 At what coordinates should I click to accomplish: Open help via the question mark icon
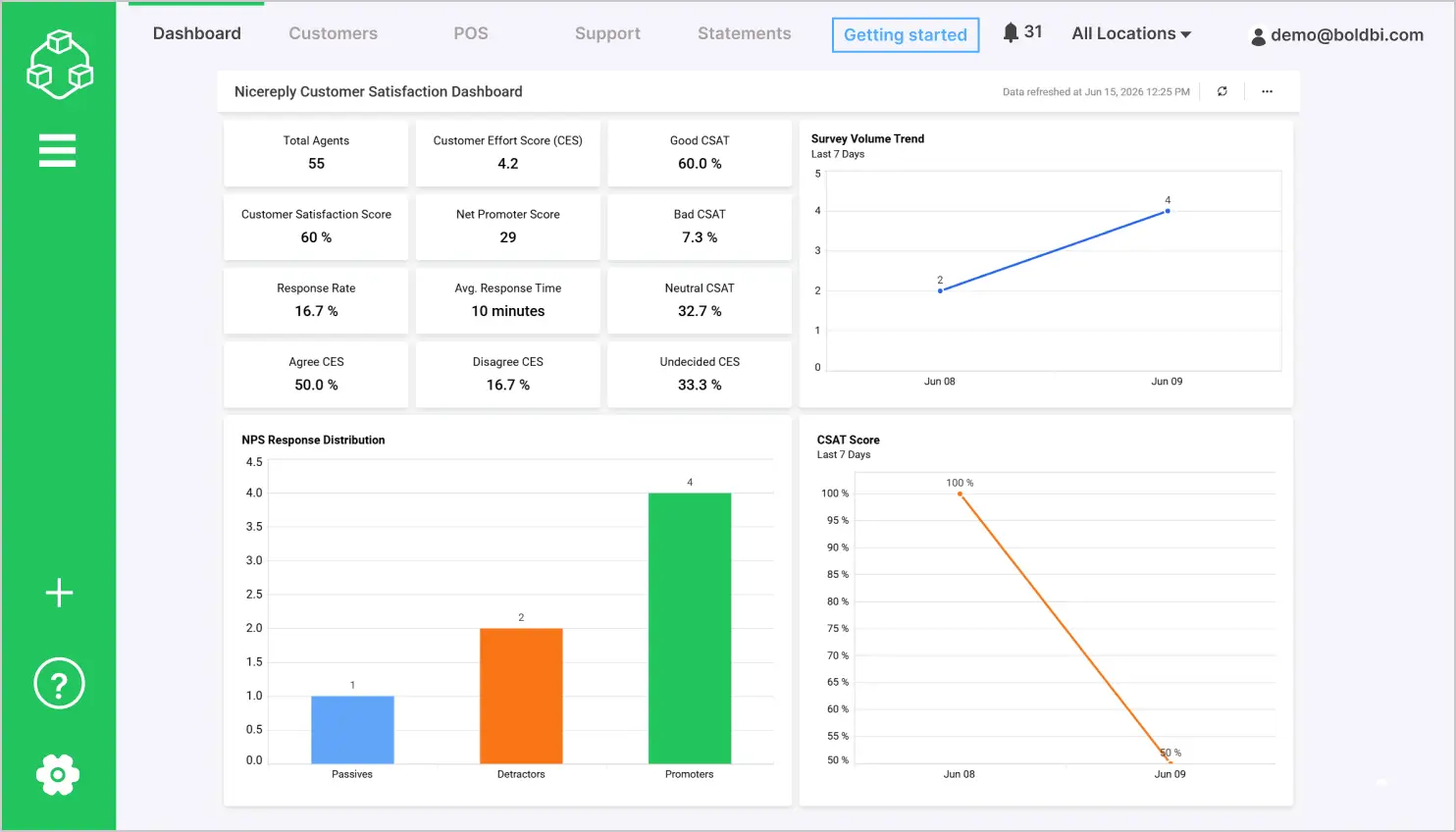pos(59,684)
